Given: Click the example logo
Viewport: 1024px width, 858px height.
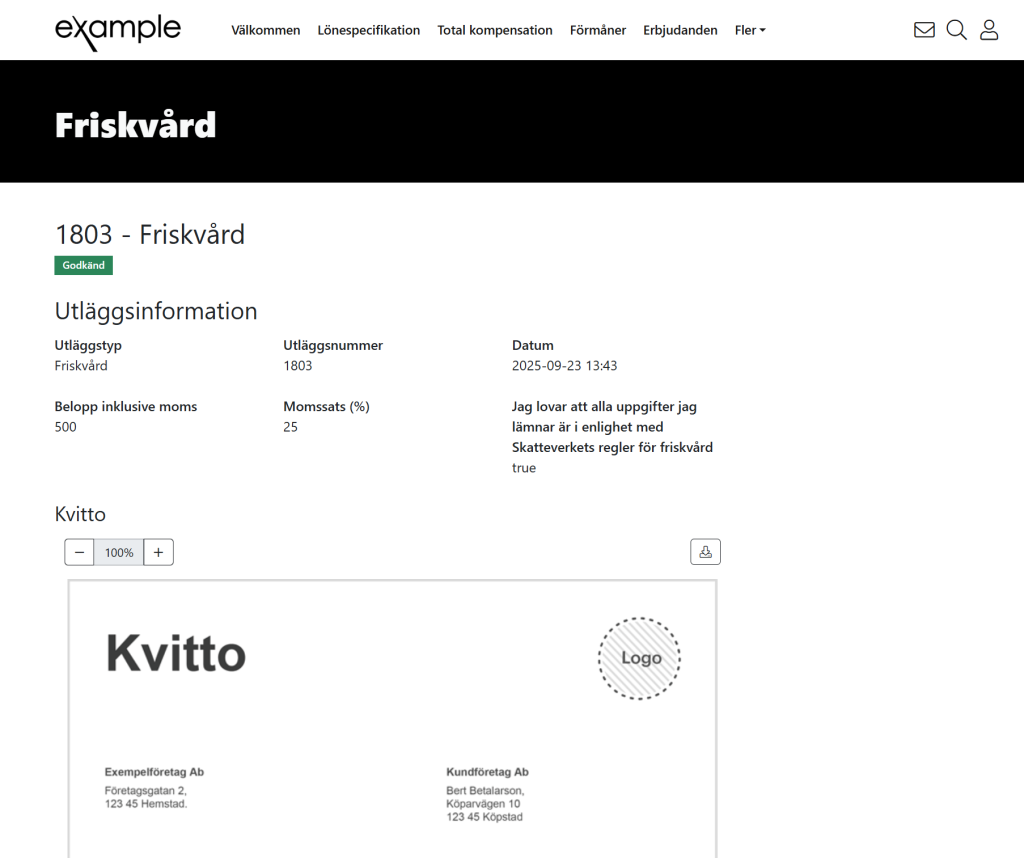Looking at the screenshot, I should (118, 30).
